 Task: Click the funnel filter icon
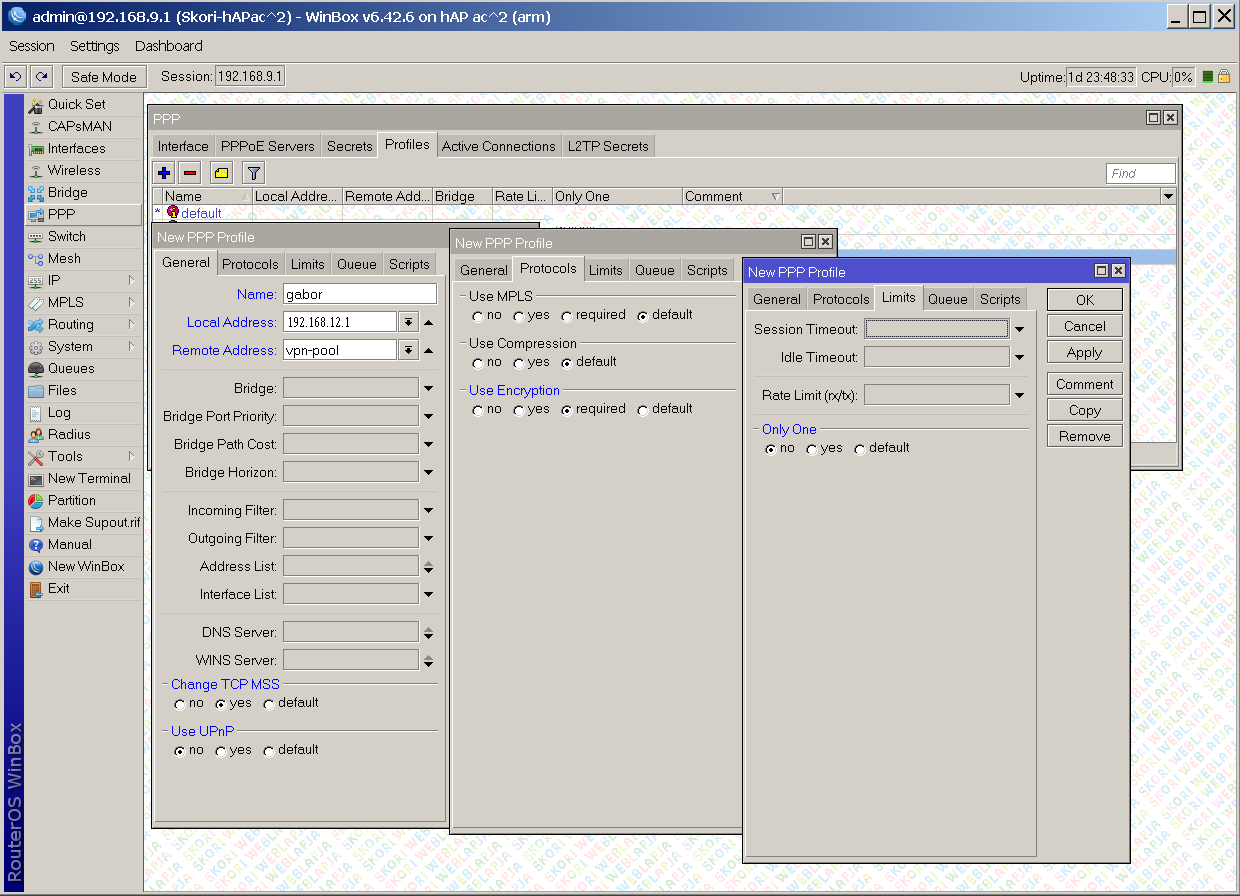click(x=254, y=173)
